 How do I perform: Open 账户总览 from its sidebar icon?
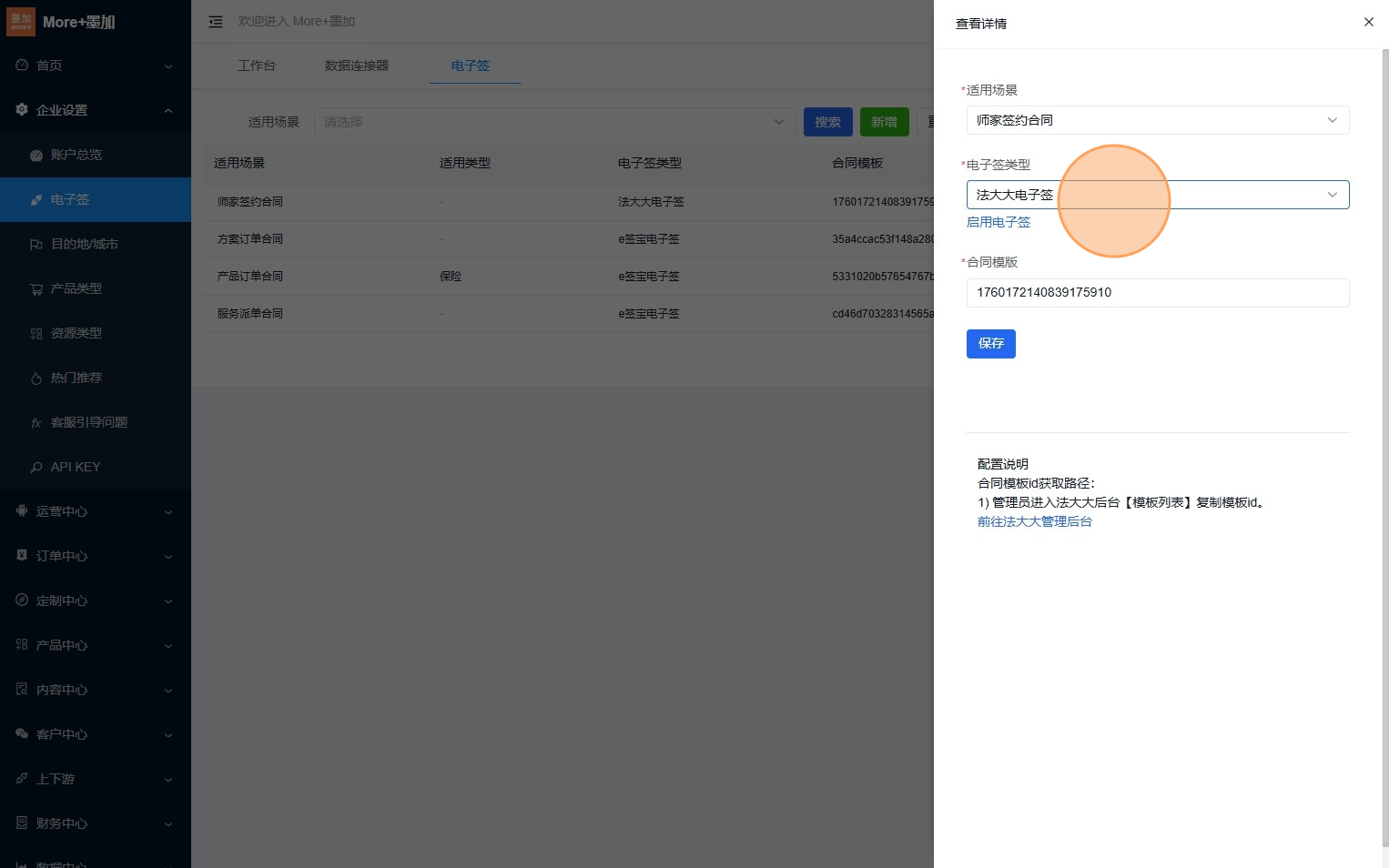pyautogui.click(x=36, y=156)
